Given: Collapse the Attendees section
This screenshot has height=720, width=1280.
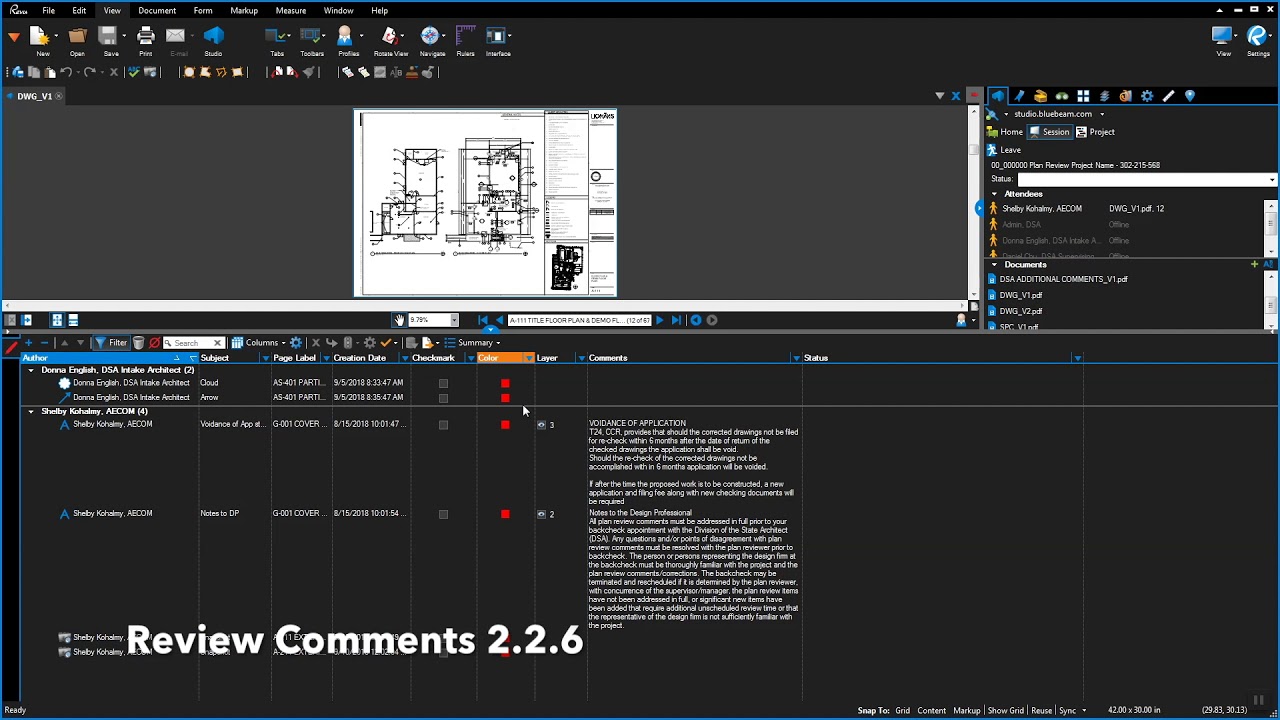Looking at the screenshot, I should (994, 194).
